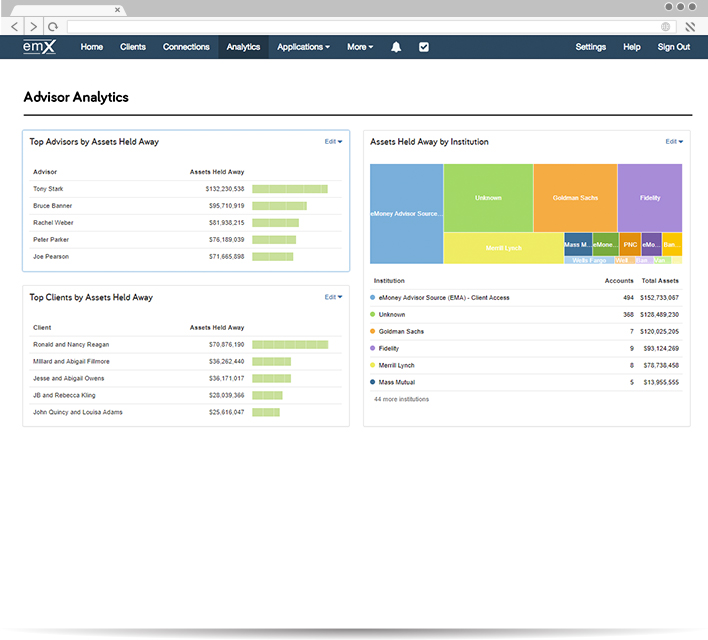
Task: Click the Institution column header
Action: pyautogui.click(x=389, y=280)
